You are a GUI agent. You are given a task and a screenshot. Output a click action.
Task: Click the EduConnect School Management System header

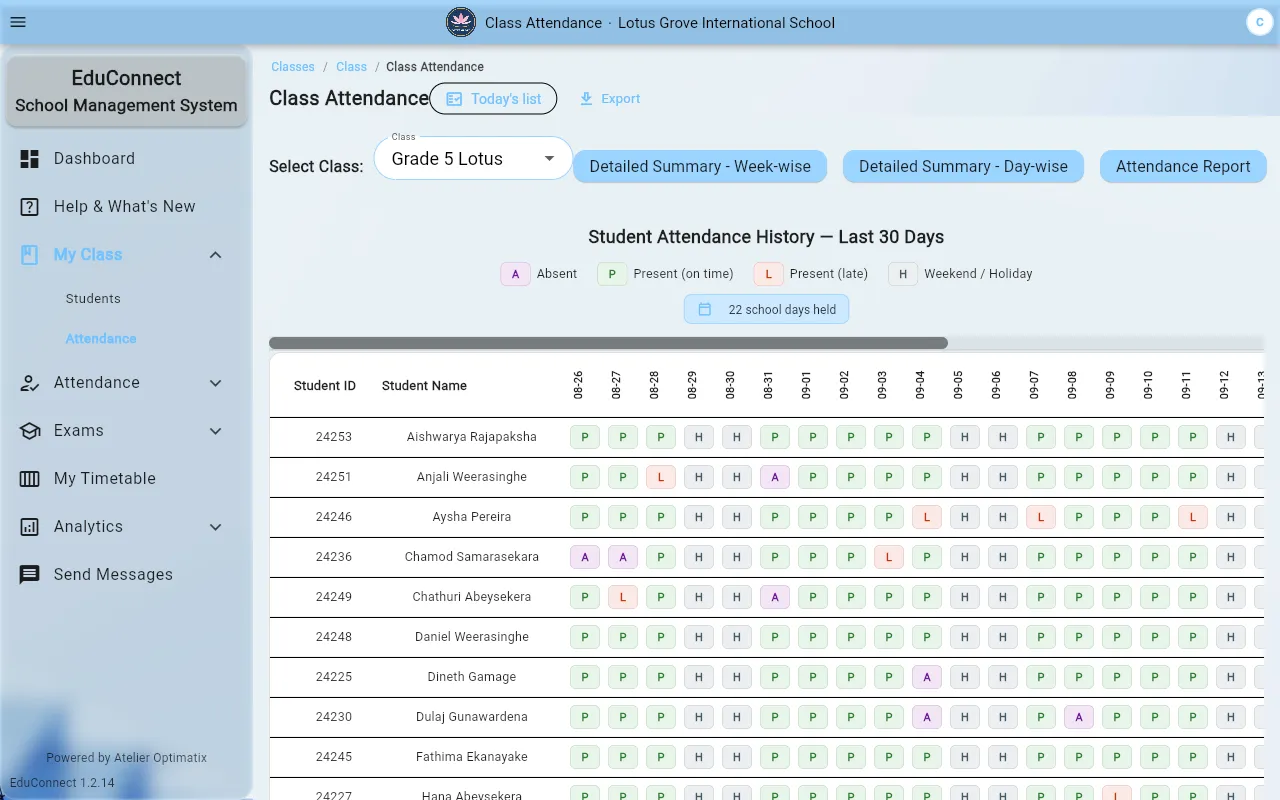click(x=127, y=91)
